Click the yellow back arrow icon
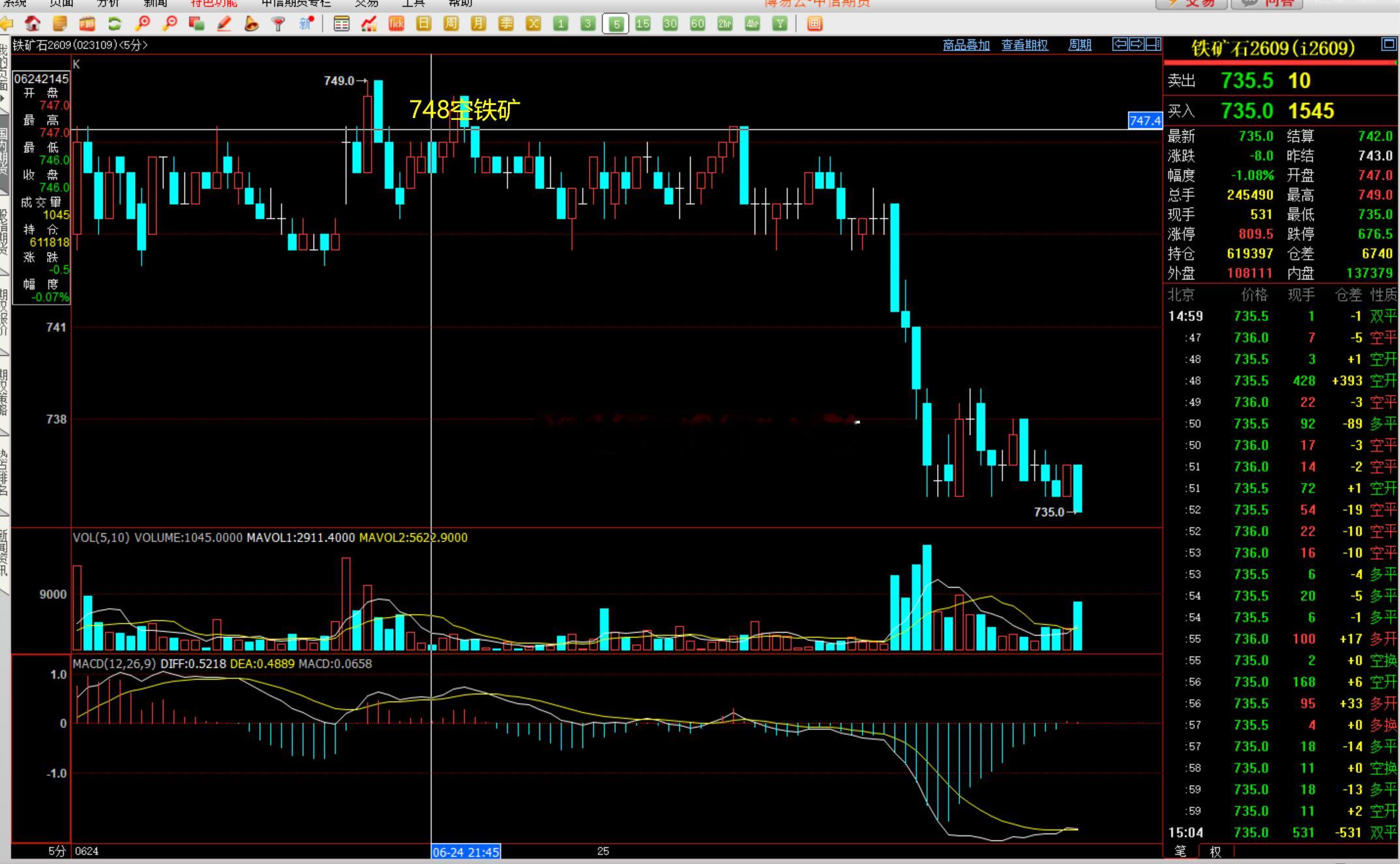The height and width of the screenshot is (864, 1400). click(6, 24)
